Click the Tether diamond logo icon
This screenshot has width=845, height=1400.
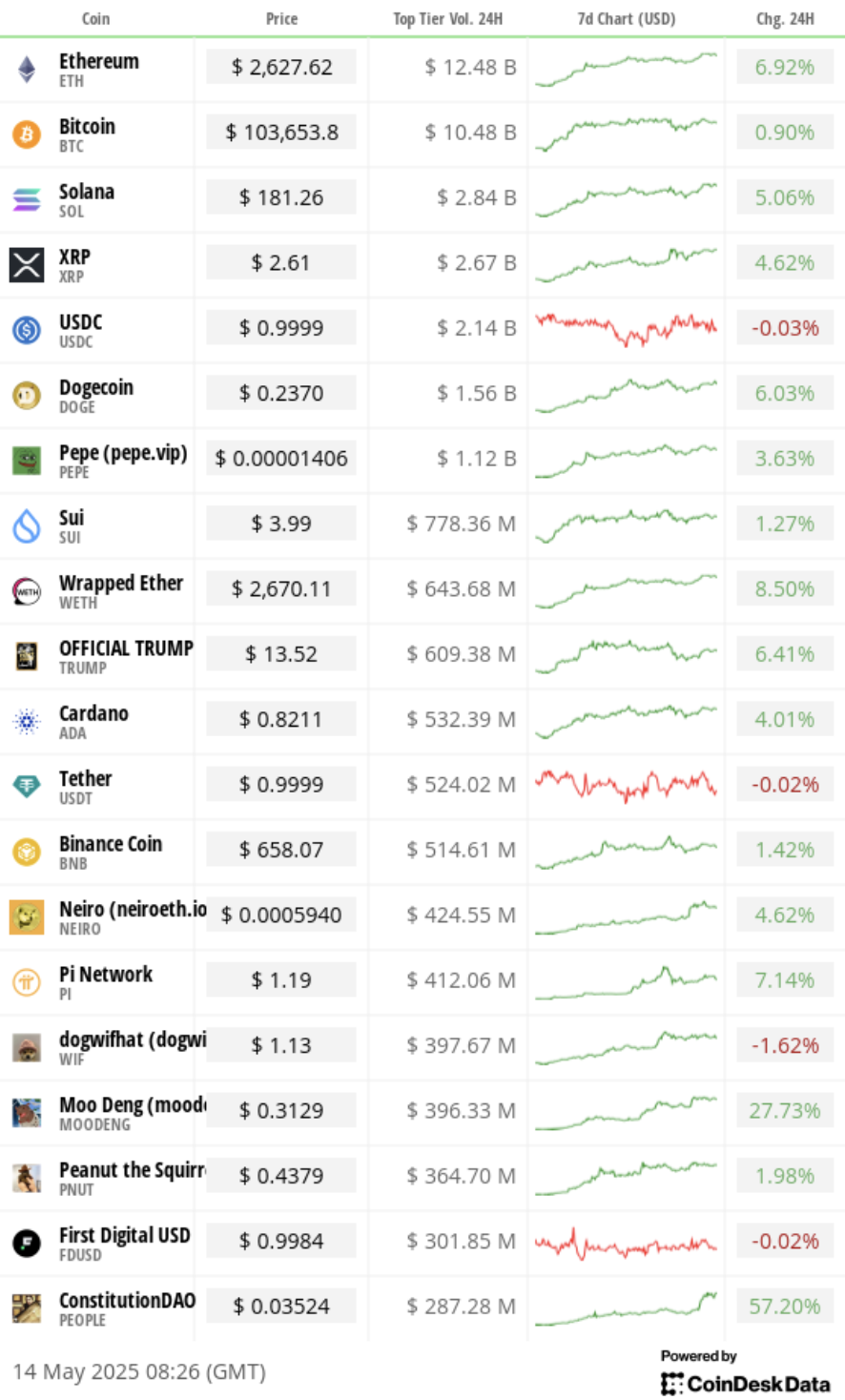point(27,786)
